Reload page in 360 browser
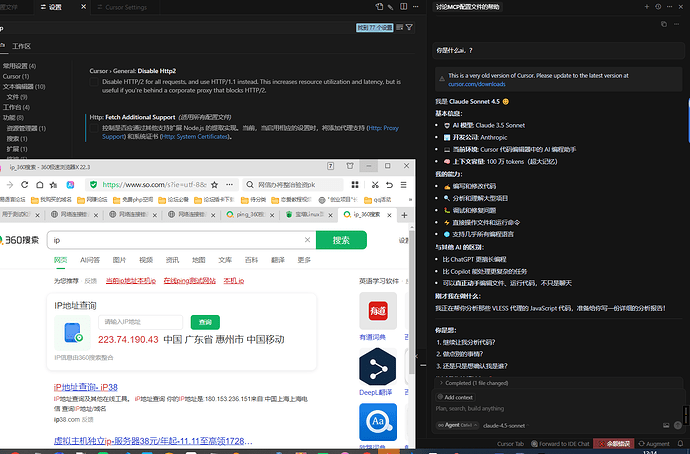Image resolution: width=690 pixels, height=454 pixels. tap(25, 185)
